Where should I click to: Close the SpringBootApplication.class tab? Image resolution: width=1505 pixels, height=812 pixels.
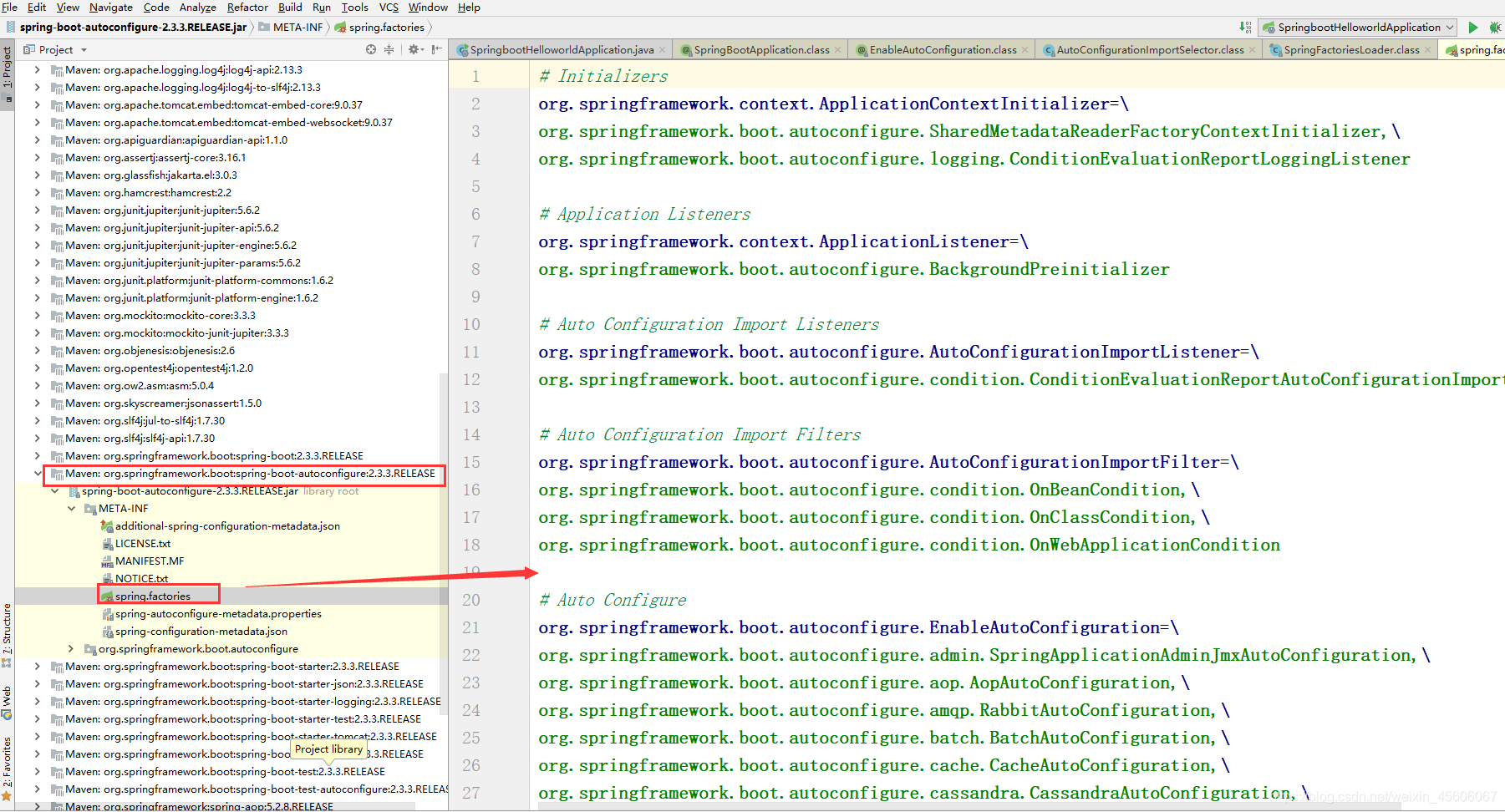[x=837, y=50]
